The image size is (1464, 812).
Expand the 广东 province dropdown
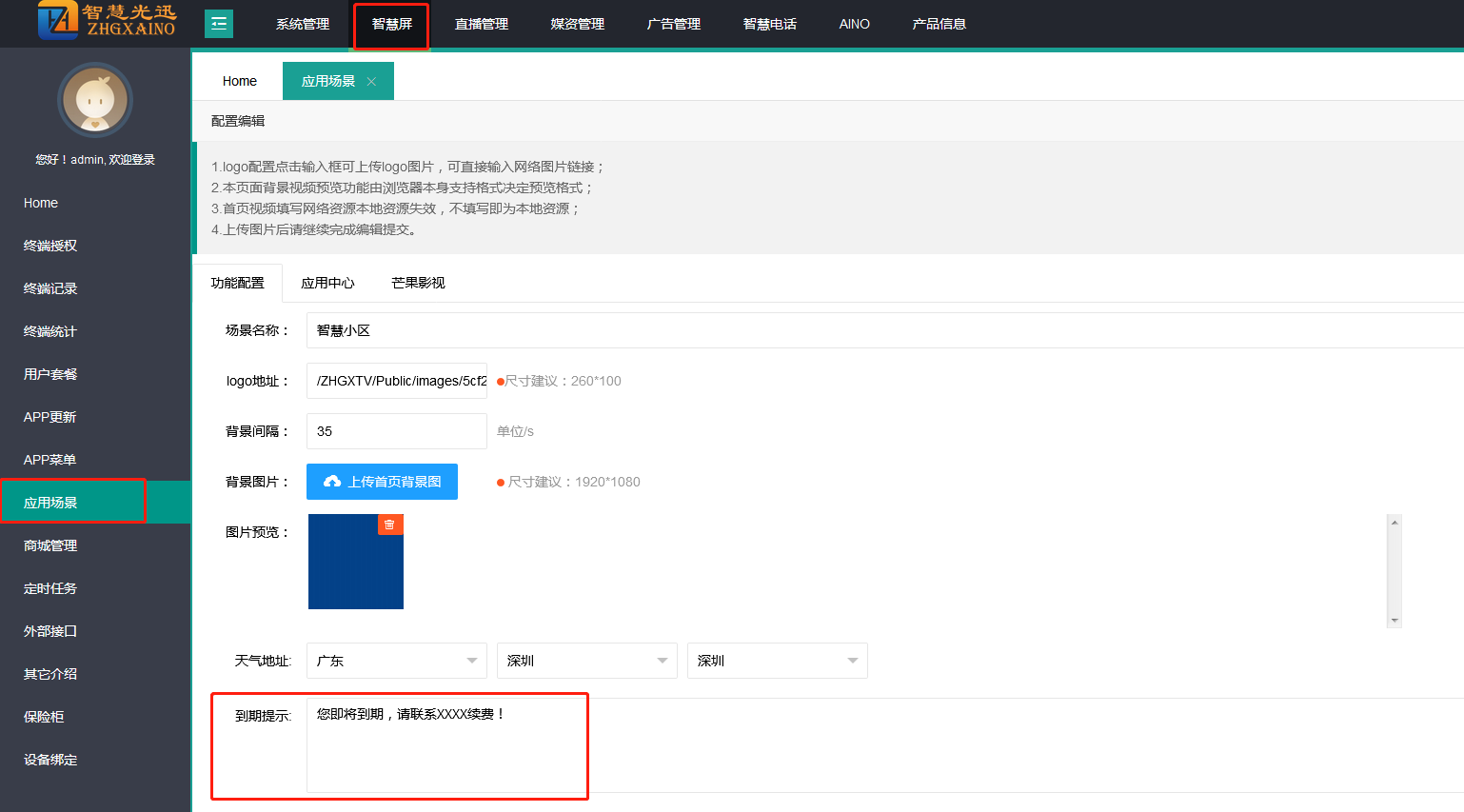coord(397,661)
